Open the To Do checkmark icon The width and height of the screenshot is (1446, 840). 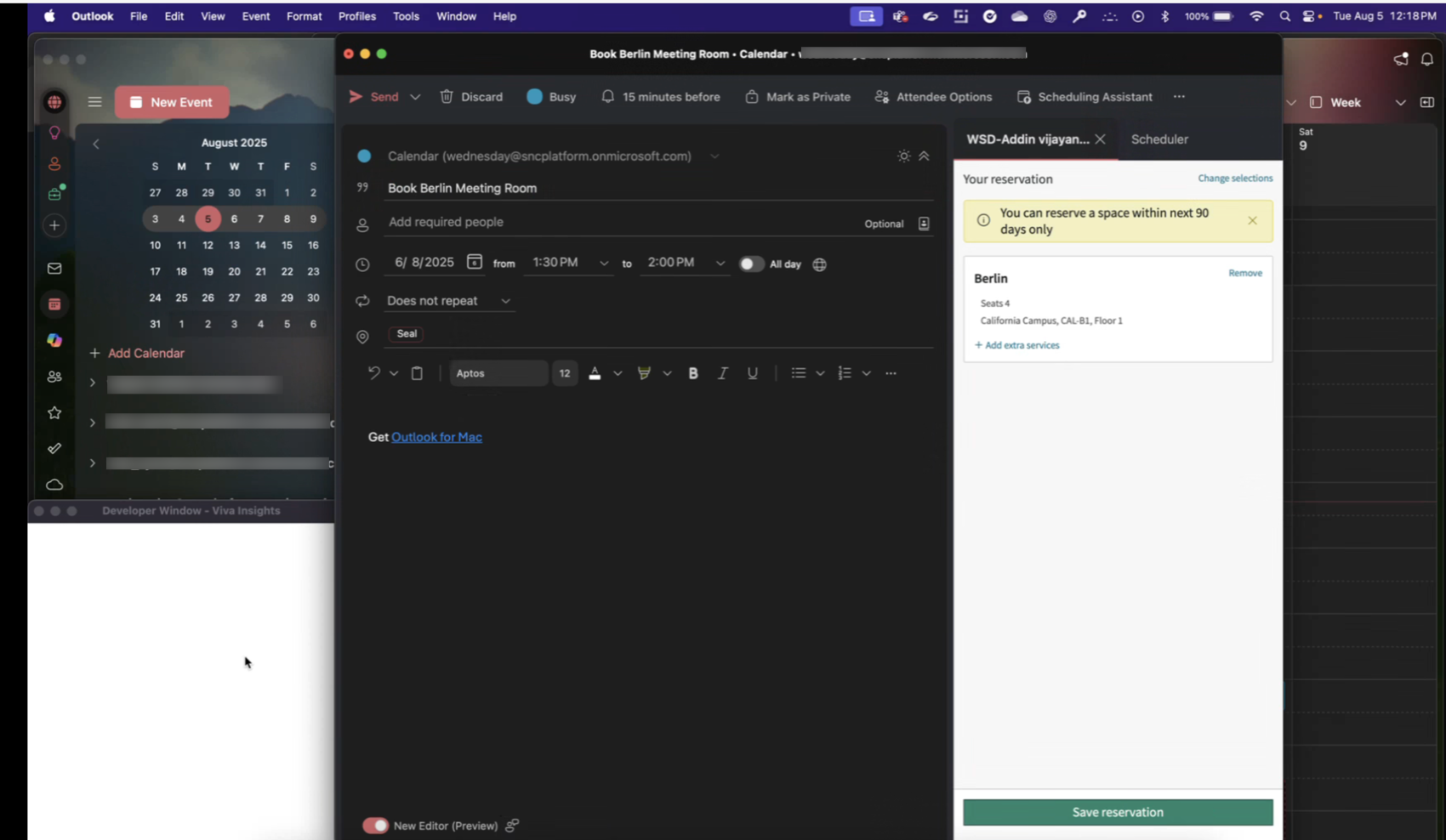coord(54,448)
